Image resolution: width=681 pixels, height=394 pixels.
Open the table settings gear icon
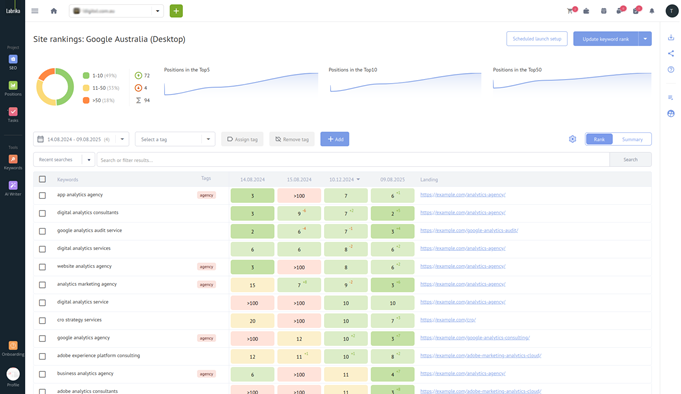pos(572,139)
